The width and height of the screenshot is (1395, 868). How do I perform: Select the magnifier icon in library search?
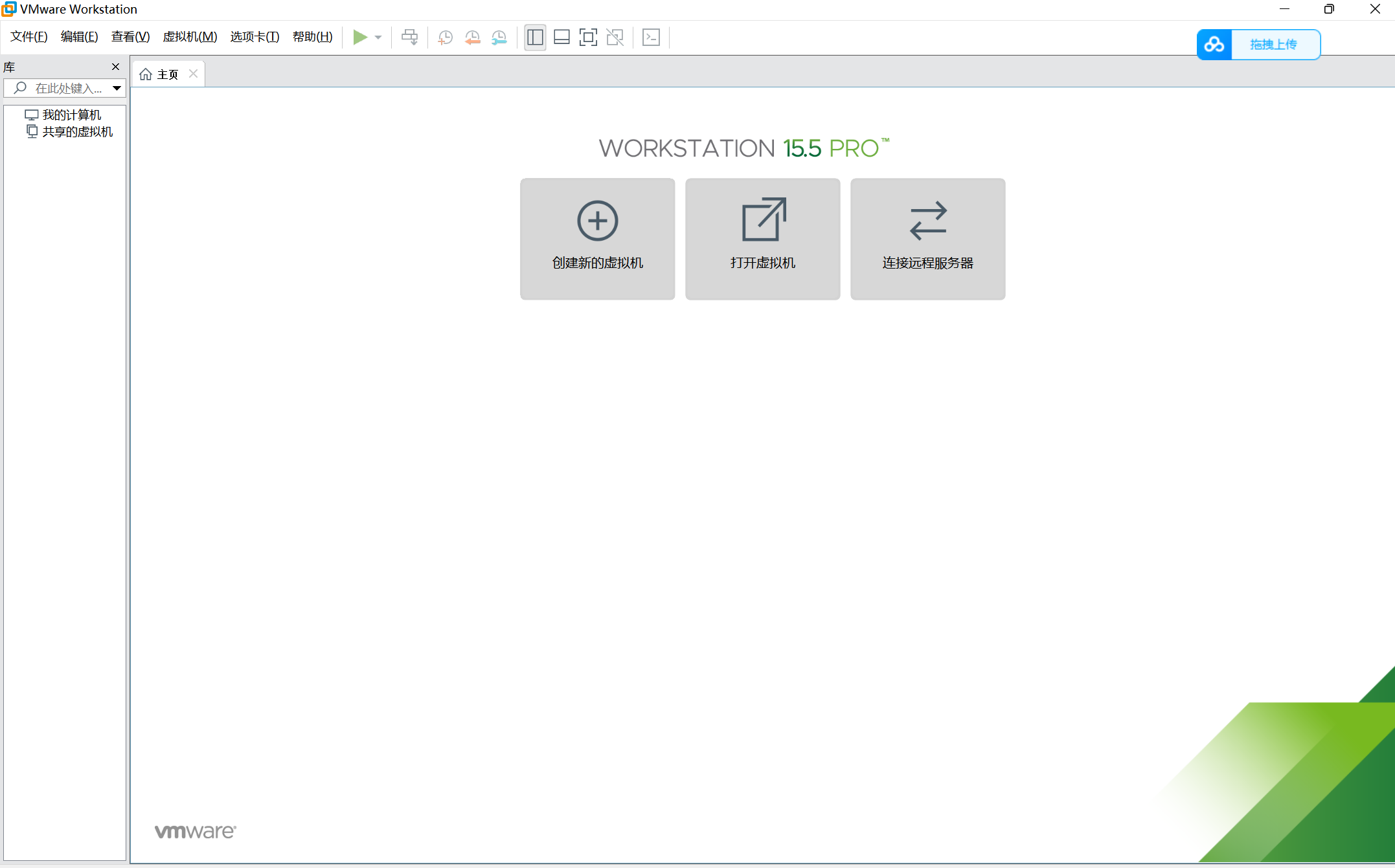click(20, 88)
